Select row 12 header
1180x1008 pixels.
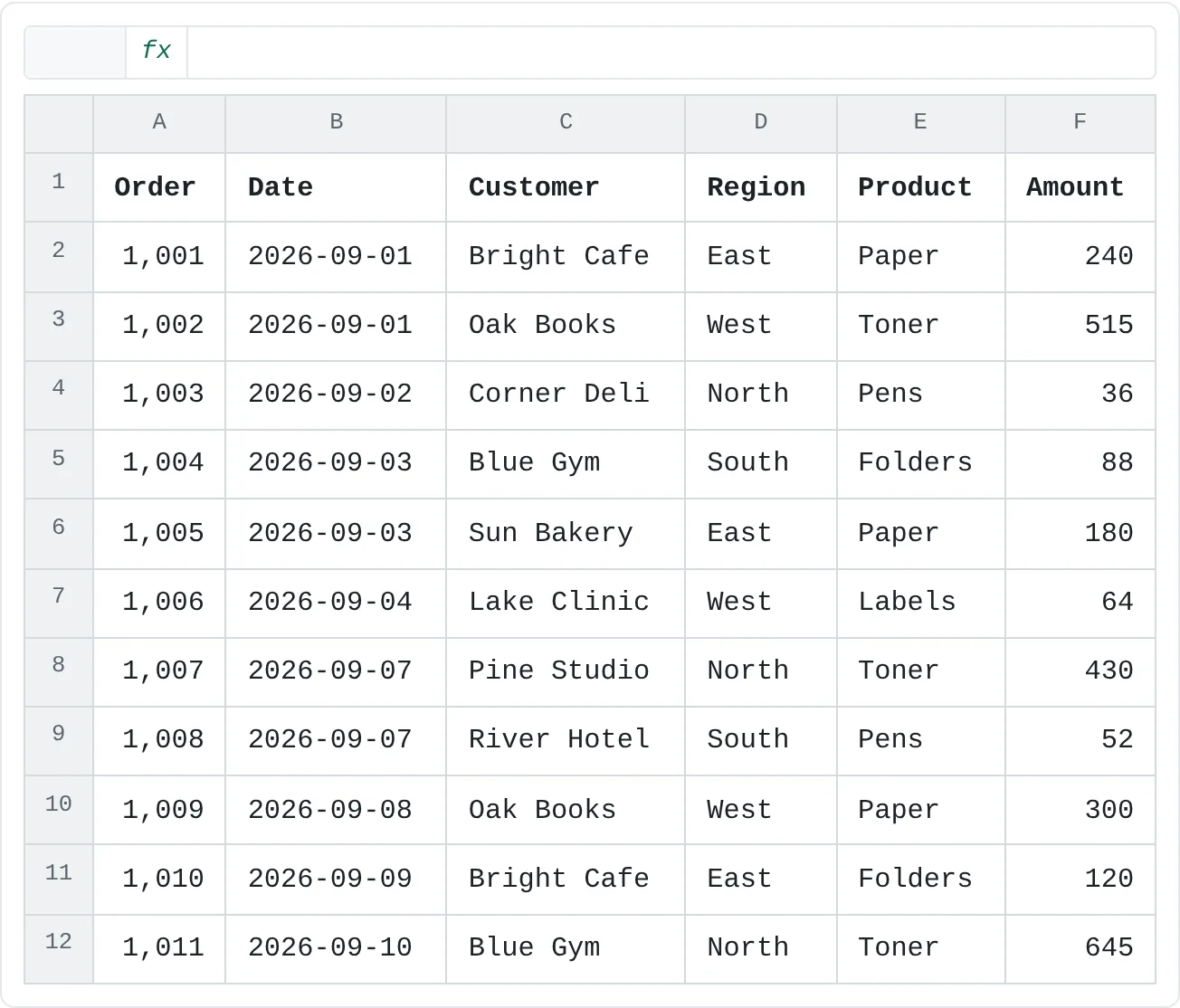(59, 949)
